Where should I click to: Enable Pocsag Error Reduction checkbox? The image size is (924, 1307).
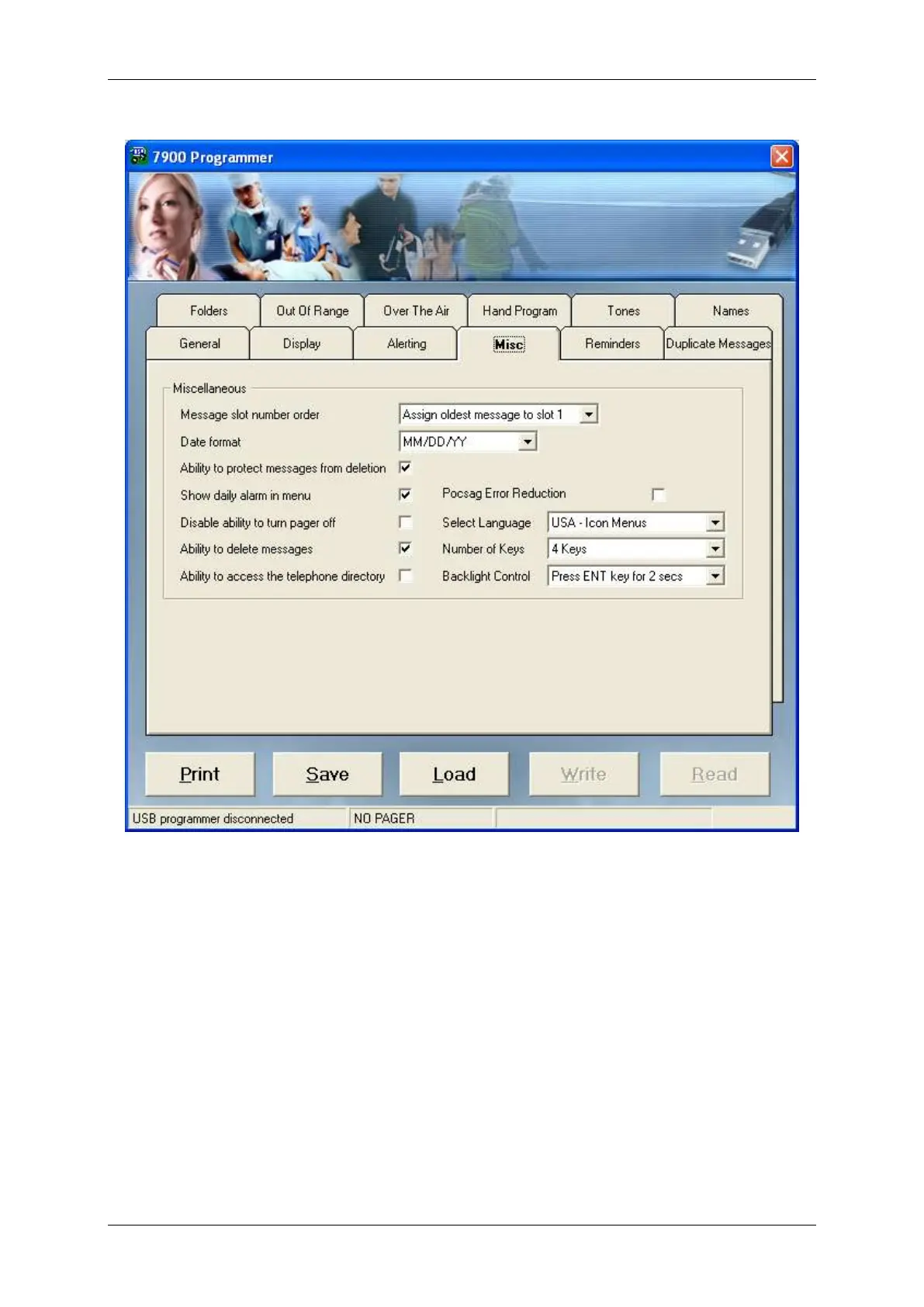tap(659, 494)
